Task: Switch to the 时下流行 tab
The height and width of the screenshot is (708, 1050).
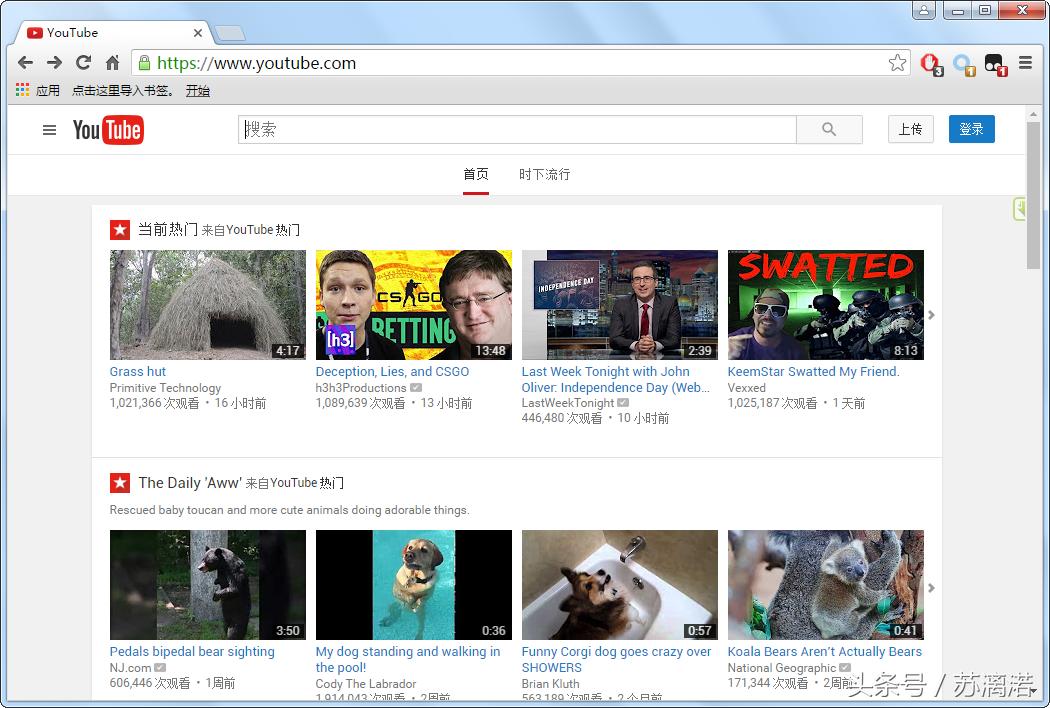Action: [544, 175]
